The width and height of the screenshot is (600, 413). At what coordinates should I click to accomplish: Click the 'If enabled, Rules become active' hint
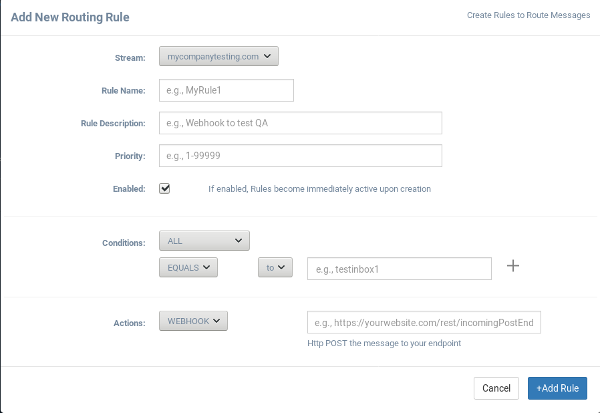tap(319, 188)
